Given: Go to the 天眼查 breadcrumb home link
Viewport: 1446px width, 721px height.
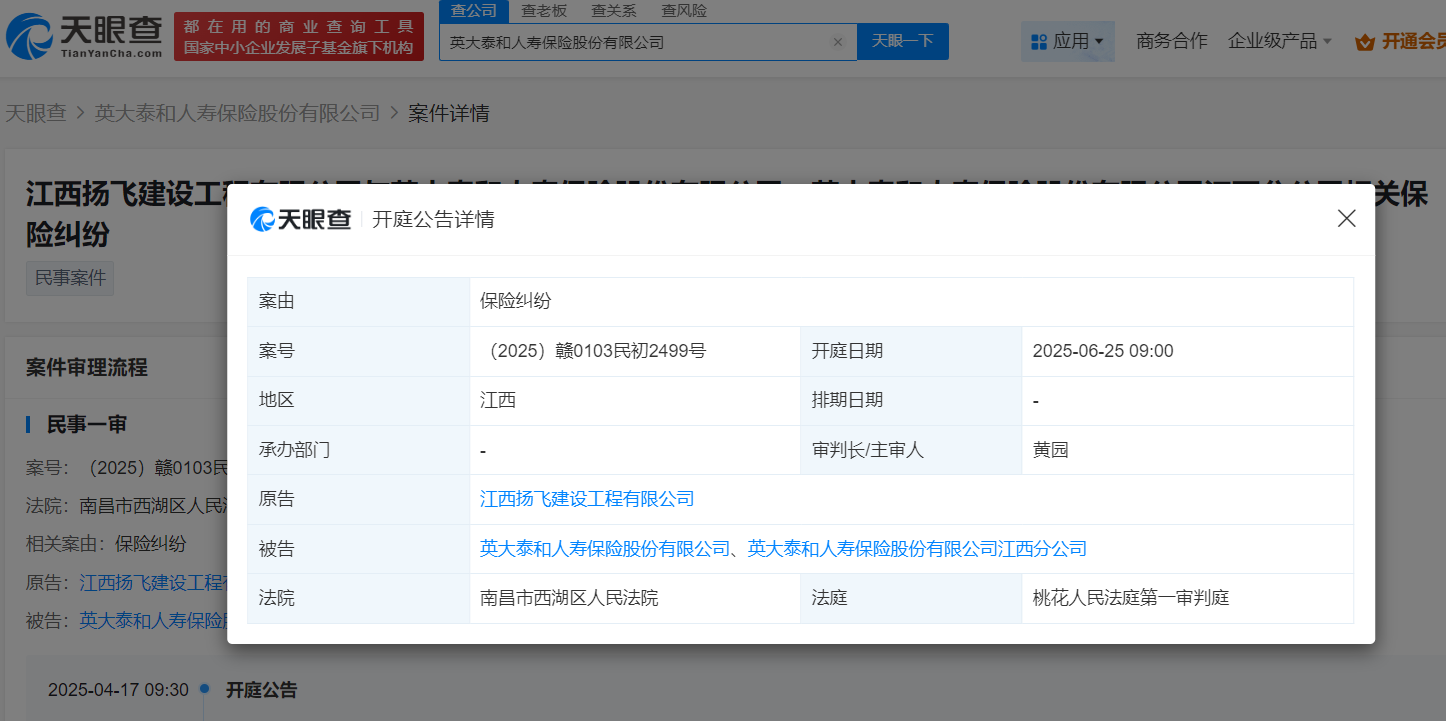Looking at the screenshot, I should pos(36,113).
